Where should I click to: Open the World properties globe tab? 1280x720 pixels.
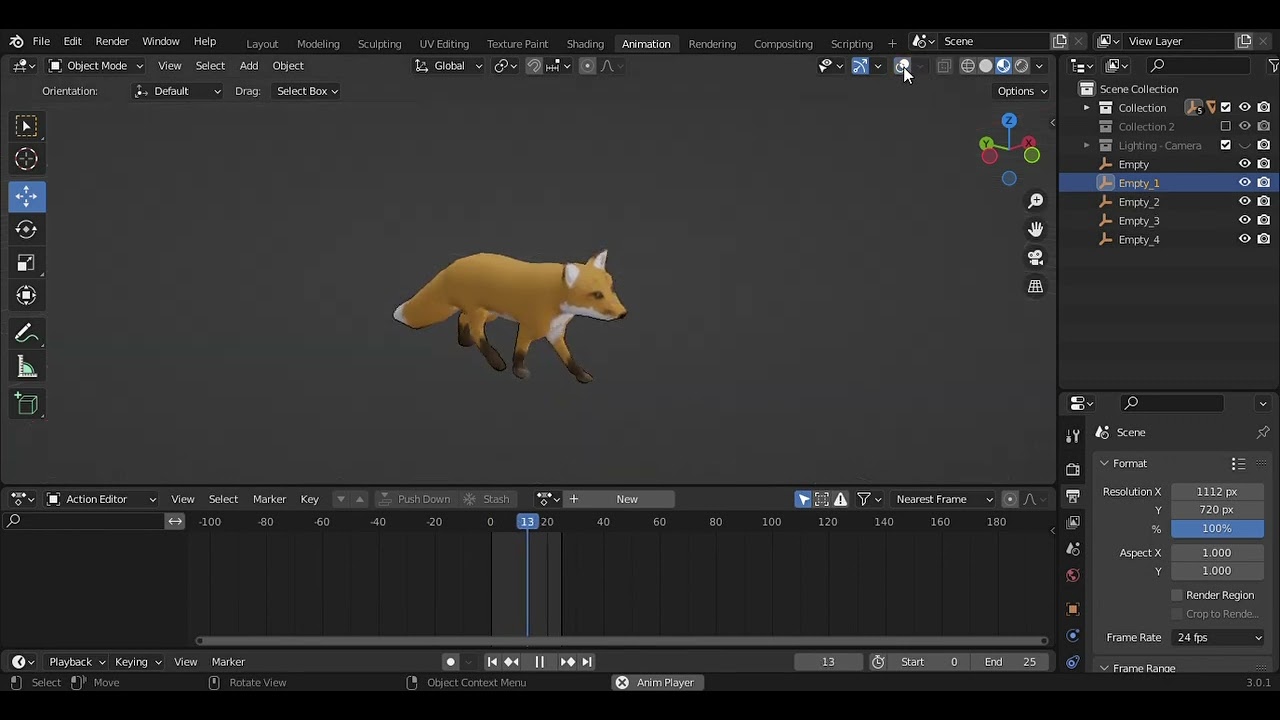pyautogui.click(x=1073, y=575)
